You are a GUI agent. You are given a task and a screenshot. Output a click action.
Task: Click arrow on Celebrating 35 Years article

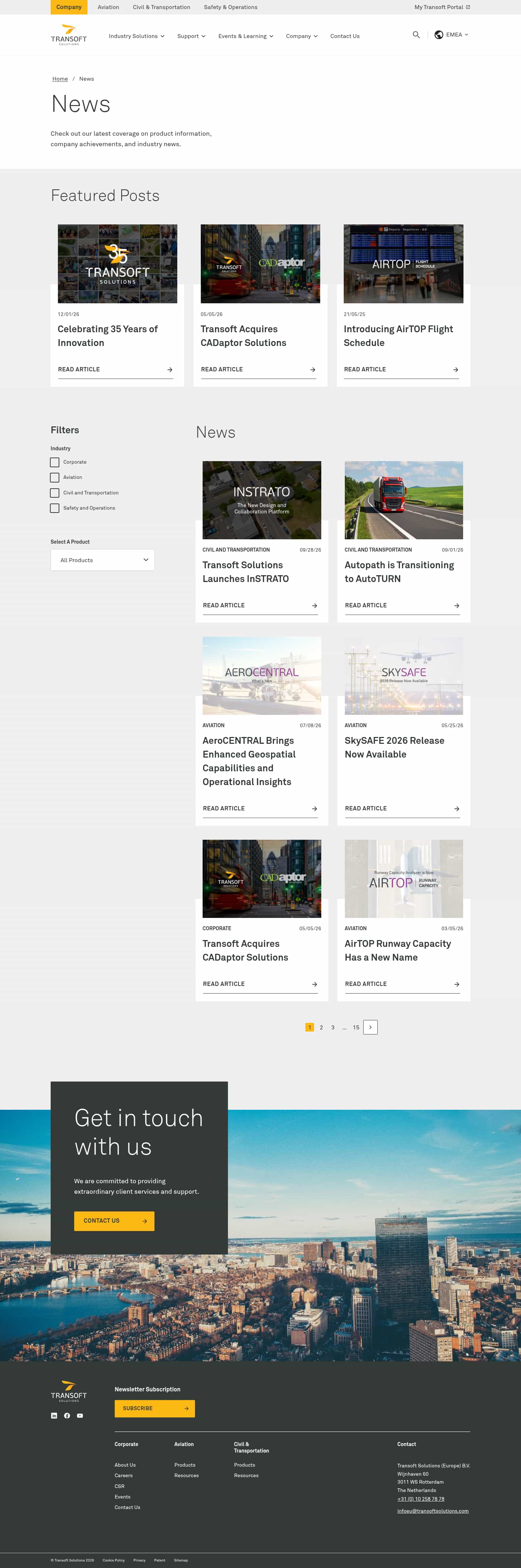pyautogui.click(x=170, y=370)
